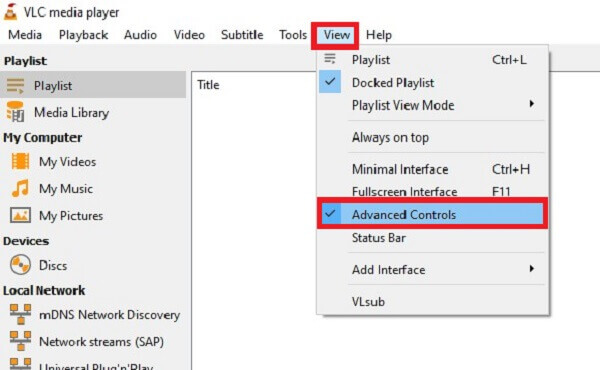600x370 pixels.
Task: Toggle Fullscreen Interface option
Action: point(432,191)
